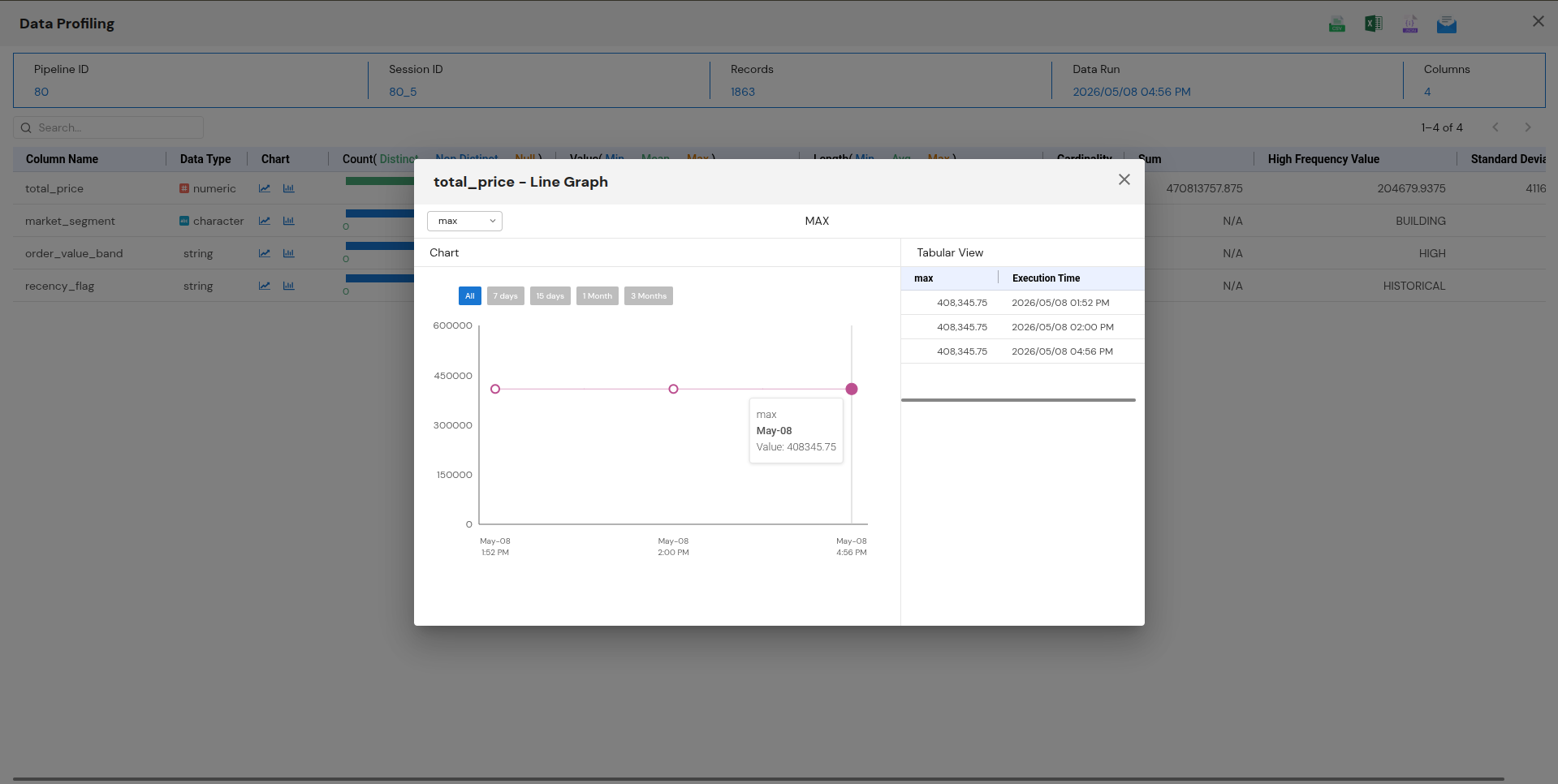Screen dimensions: 1558x784
Task: Email the data profiling report
Action: (1446, 24)
